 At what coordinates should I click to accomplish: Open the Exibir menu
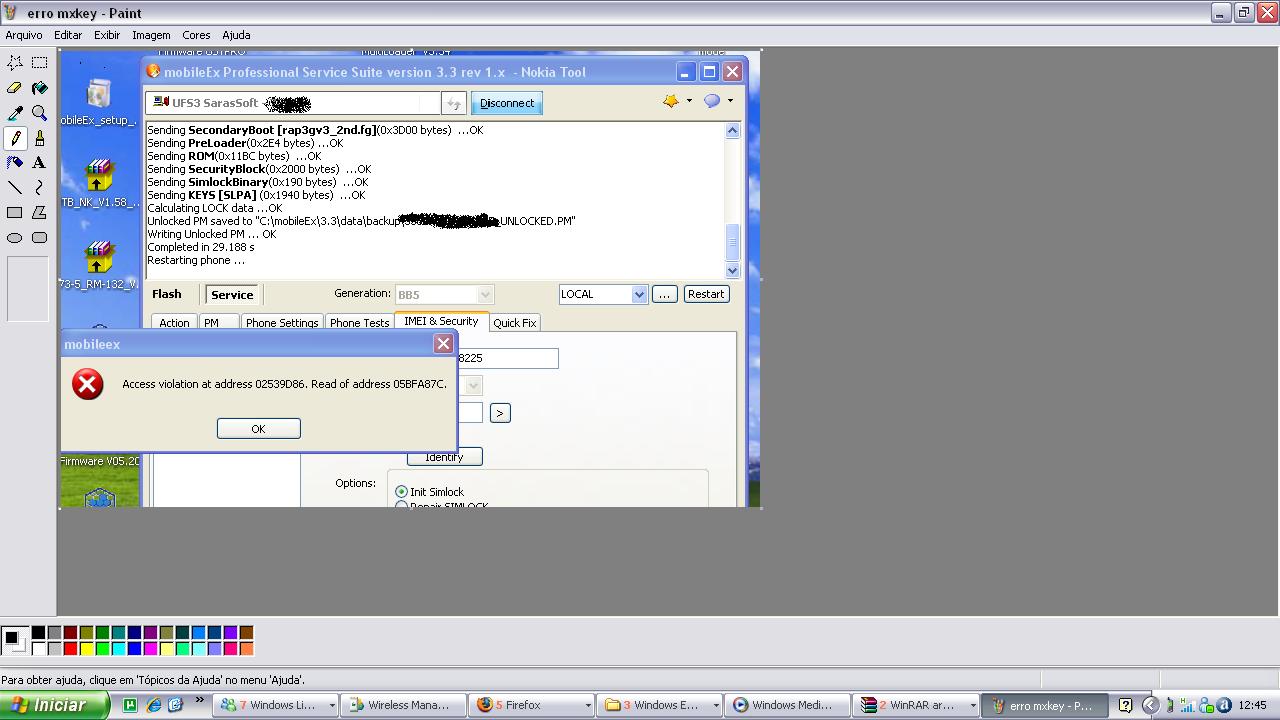pos(107,35)
